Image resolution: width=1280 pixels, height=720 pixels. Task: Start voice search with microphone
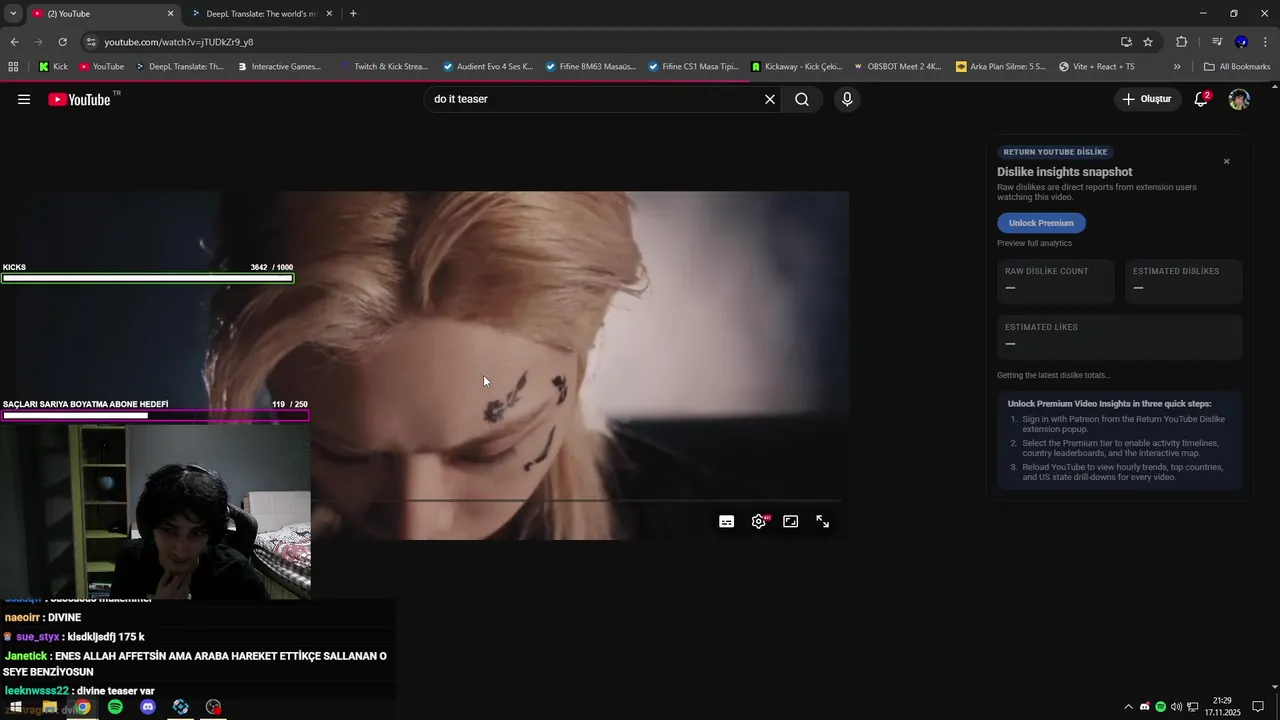click(x=847, y=99)
